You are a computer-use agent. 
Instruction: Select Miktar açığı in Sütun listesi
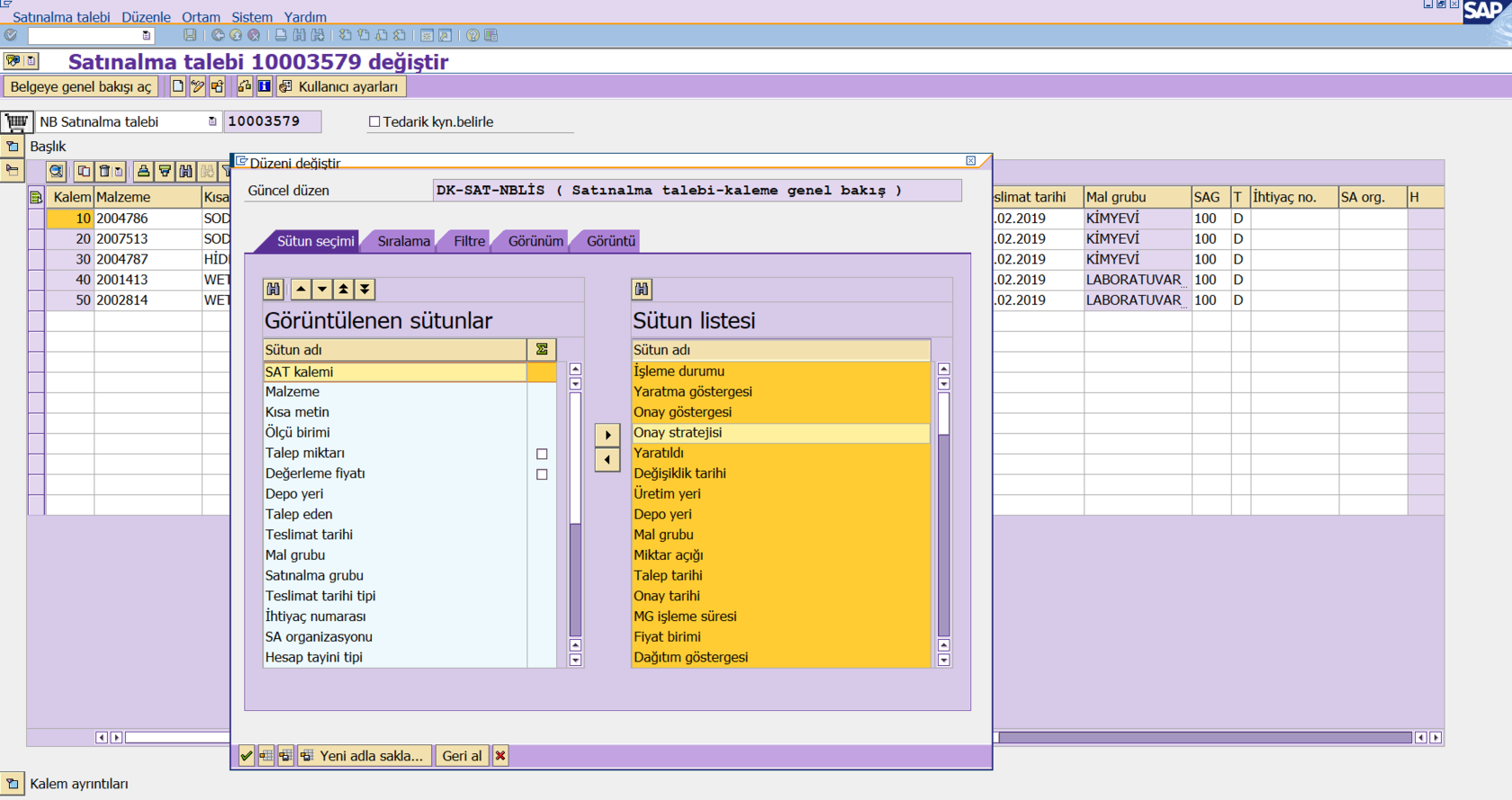point(781,555)
